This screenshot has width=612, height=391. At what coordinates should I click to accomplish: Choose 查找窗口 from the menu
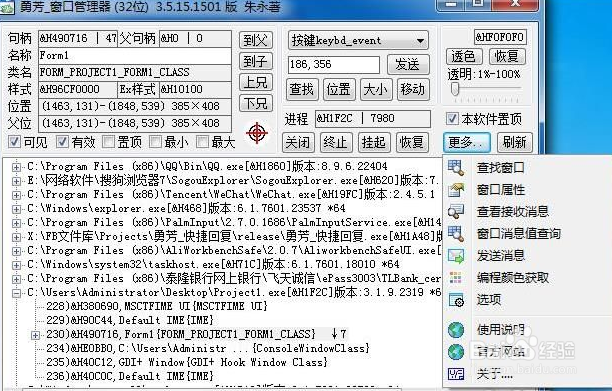pyautogui.click(x=500, y=168)
